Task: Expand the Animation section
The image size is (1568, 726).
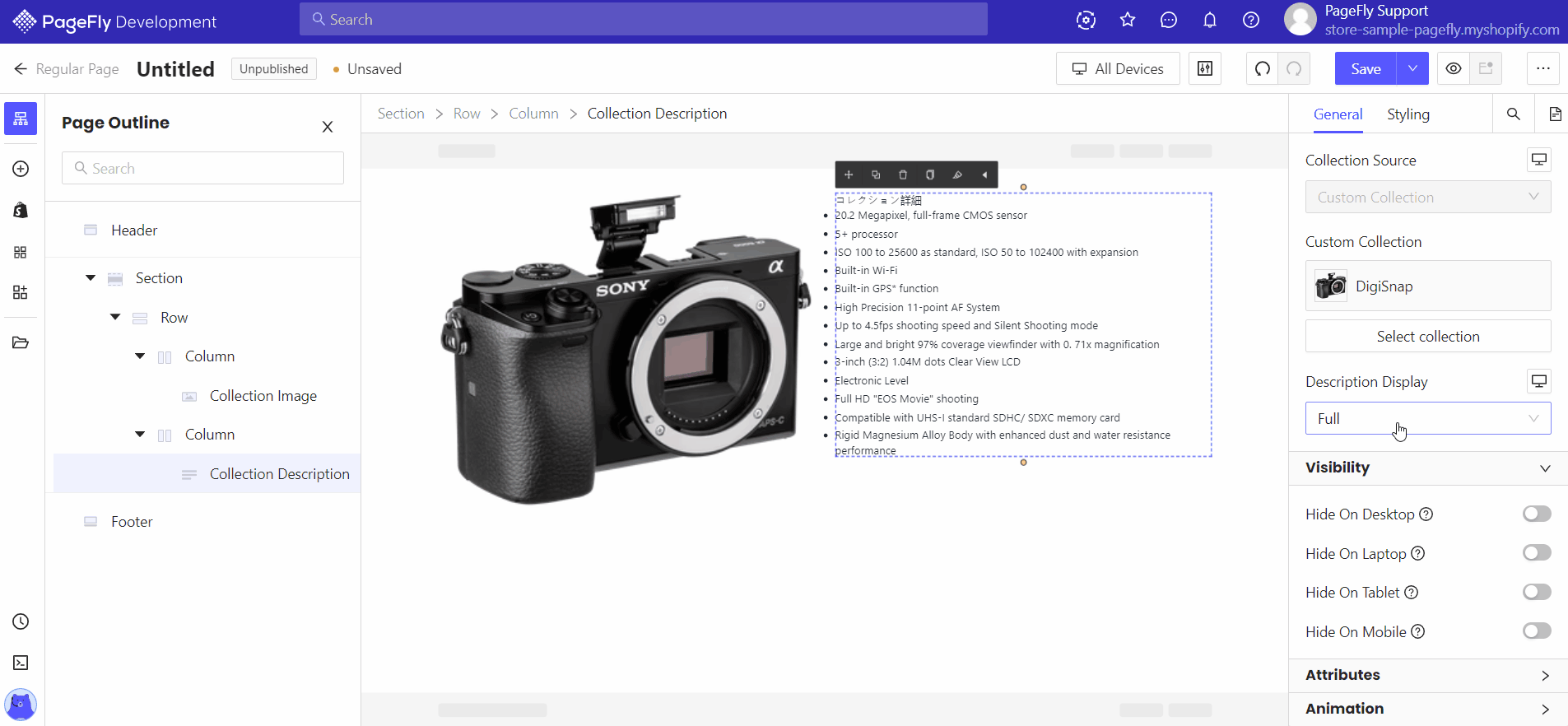Action: point(1428,709)
